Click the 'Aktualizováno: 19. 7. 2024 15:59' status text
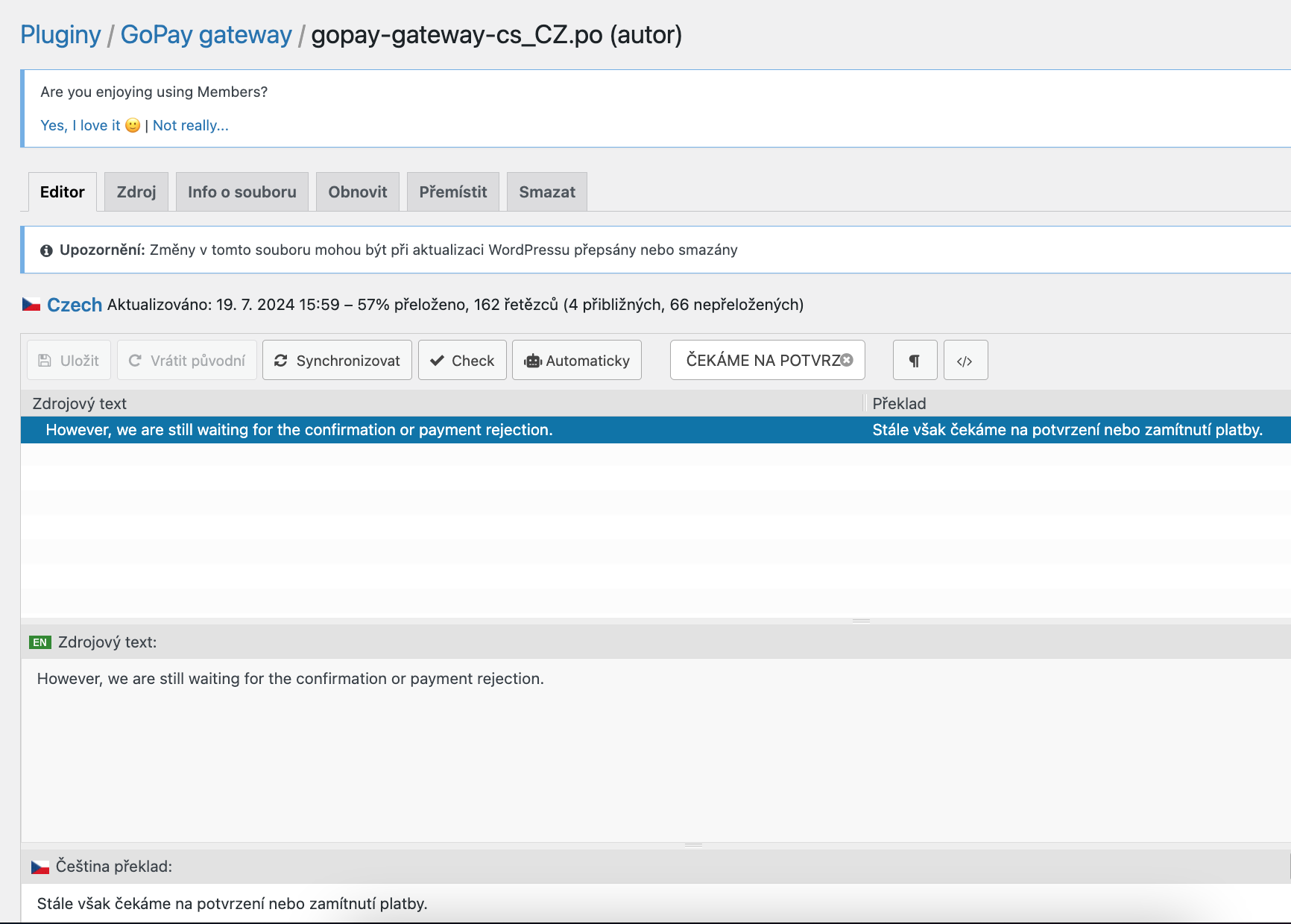The image size is (1291, 924). coord(224,305)
